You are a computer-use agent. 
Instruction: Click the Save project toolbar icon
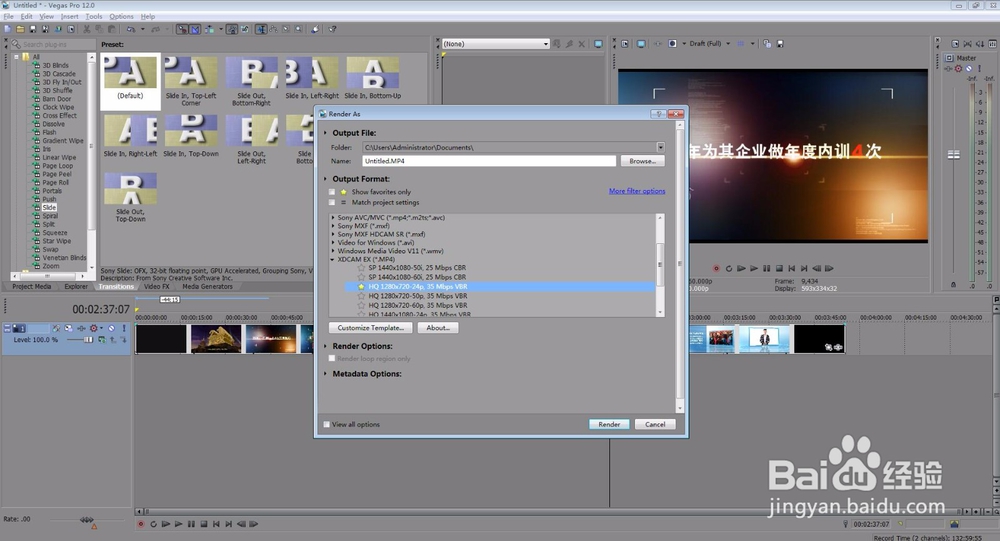click(x=33, y=29)
